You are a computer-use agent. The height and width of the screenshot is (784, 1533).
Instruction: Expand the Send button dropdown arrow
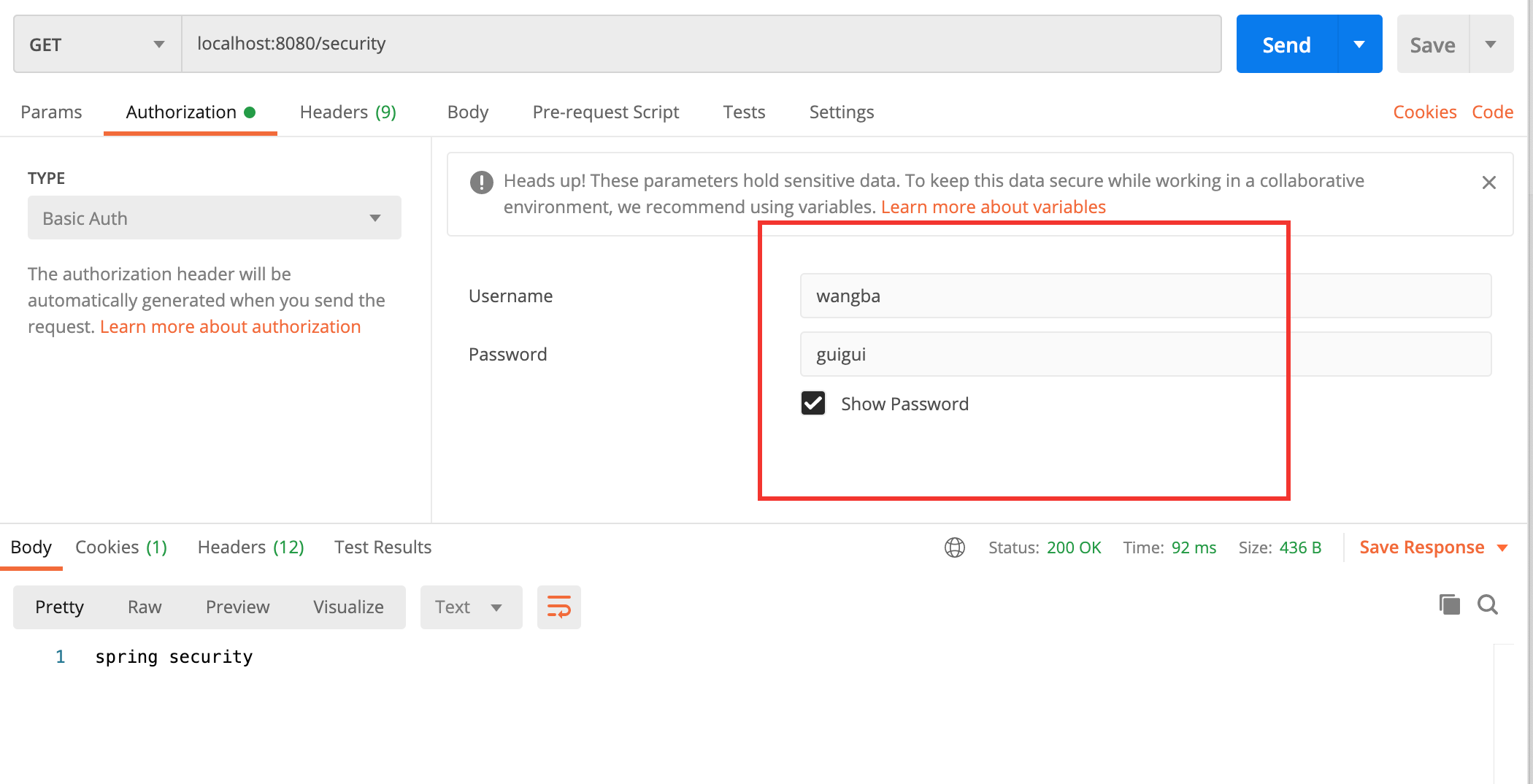point(1359,45)
